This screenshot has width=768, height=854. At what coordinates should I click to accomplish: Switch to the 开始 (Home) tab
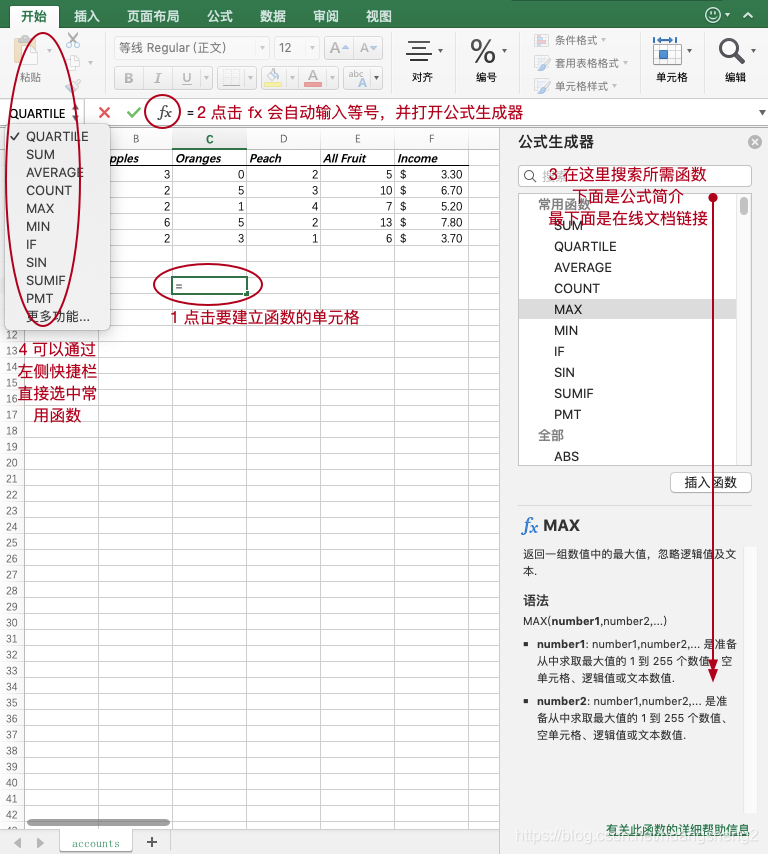pyautogui.click(x=34, y=16)
